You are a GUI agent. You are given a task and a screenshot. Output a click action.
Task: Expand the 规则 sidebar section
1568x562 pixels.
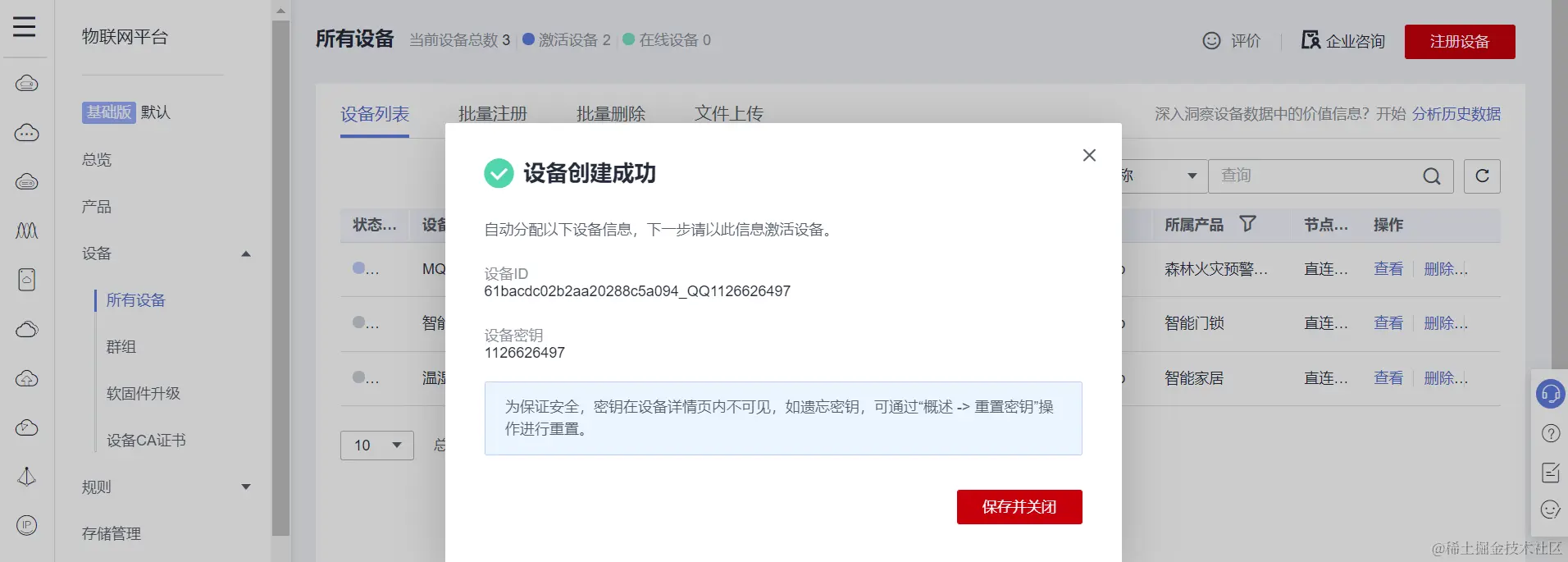tap(246, 487)
